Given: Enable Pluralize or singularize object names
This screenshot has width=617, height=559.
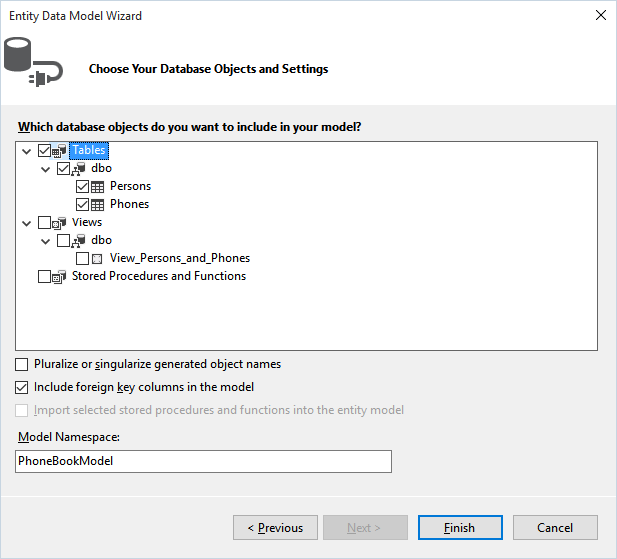Looking at the screenshot, I should [x=22, y=365].
